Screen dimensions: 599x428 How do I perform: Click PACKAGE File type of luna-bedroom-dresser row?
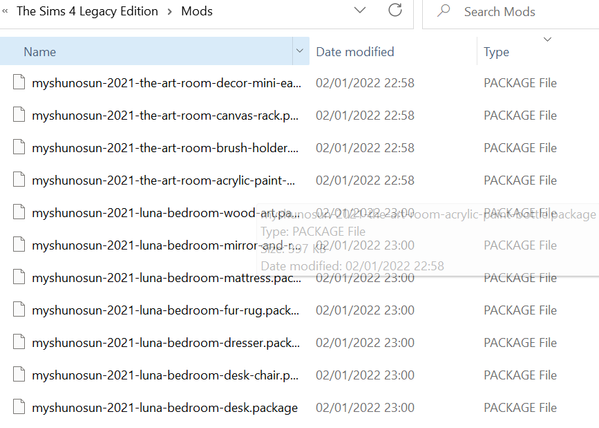pyautogui.click(x=520, y=343)
